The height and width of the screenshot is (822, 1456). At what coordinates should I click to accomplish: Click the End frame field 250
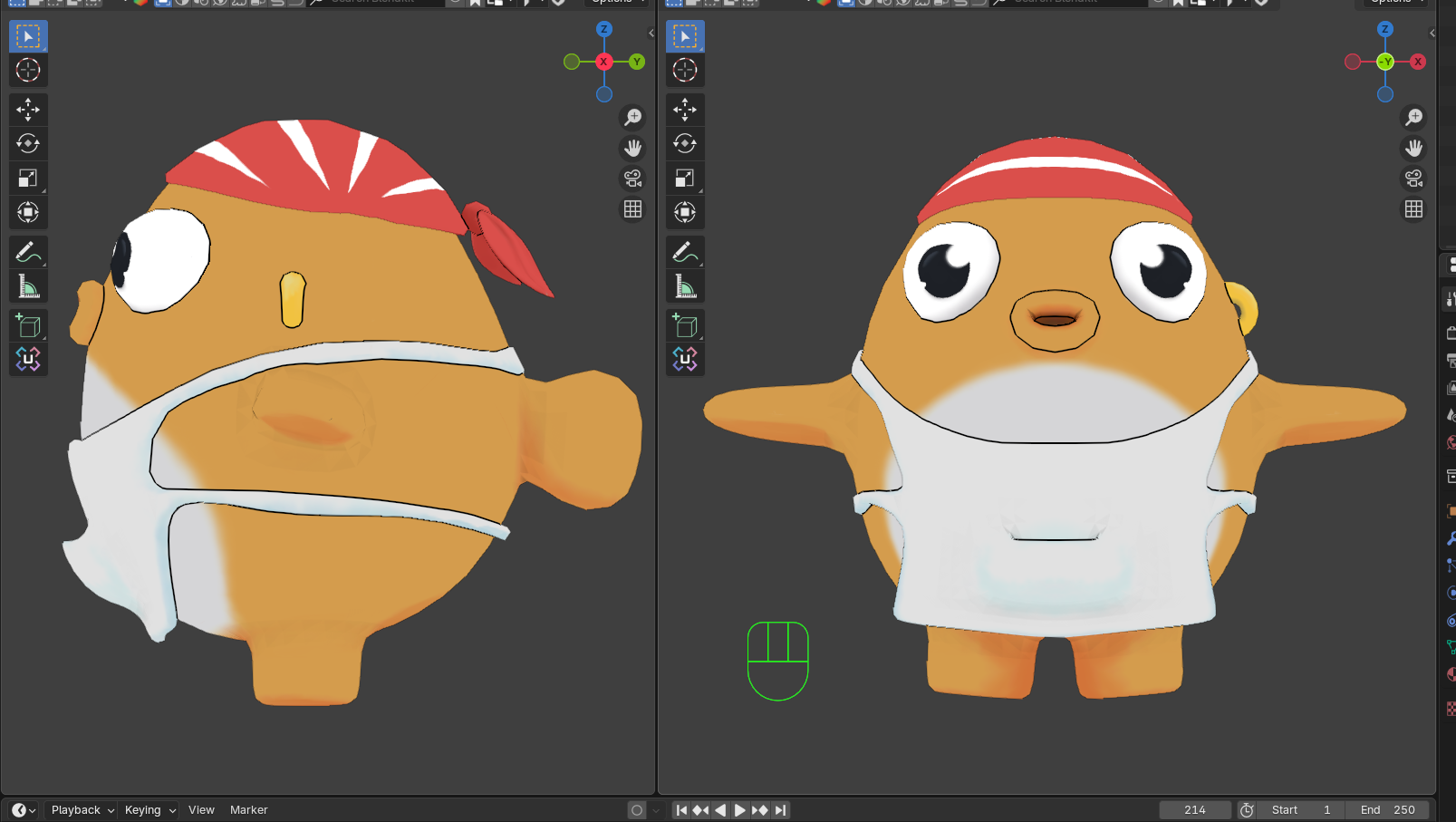tap(1387, 810)
